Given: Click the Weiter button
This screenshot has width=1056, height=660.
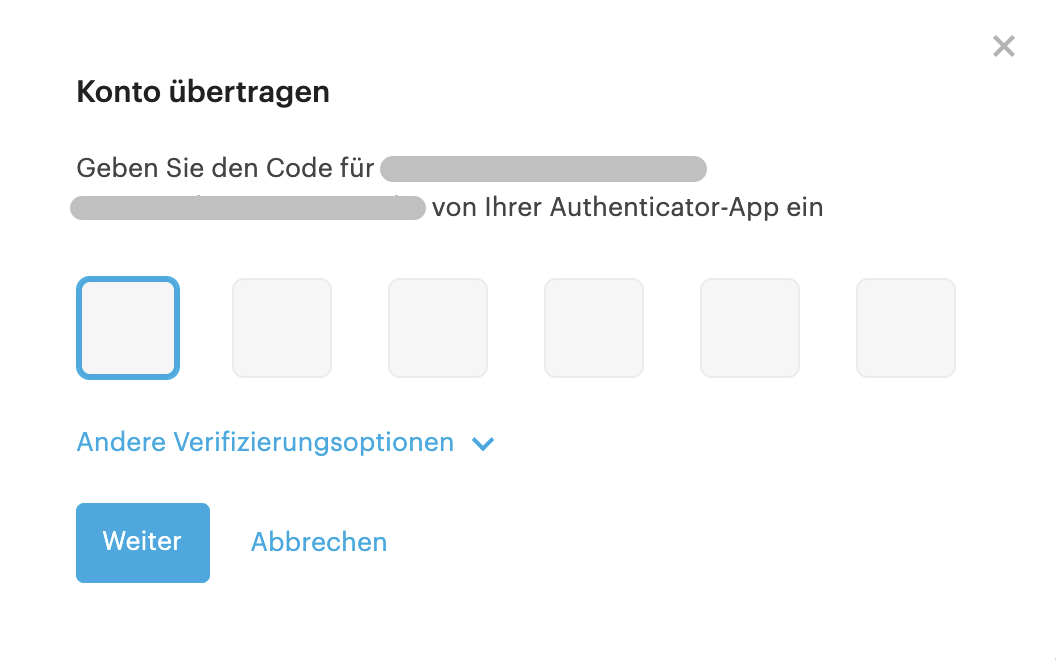Looking at the screenshot, I should 143,543.
